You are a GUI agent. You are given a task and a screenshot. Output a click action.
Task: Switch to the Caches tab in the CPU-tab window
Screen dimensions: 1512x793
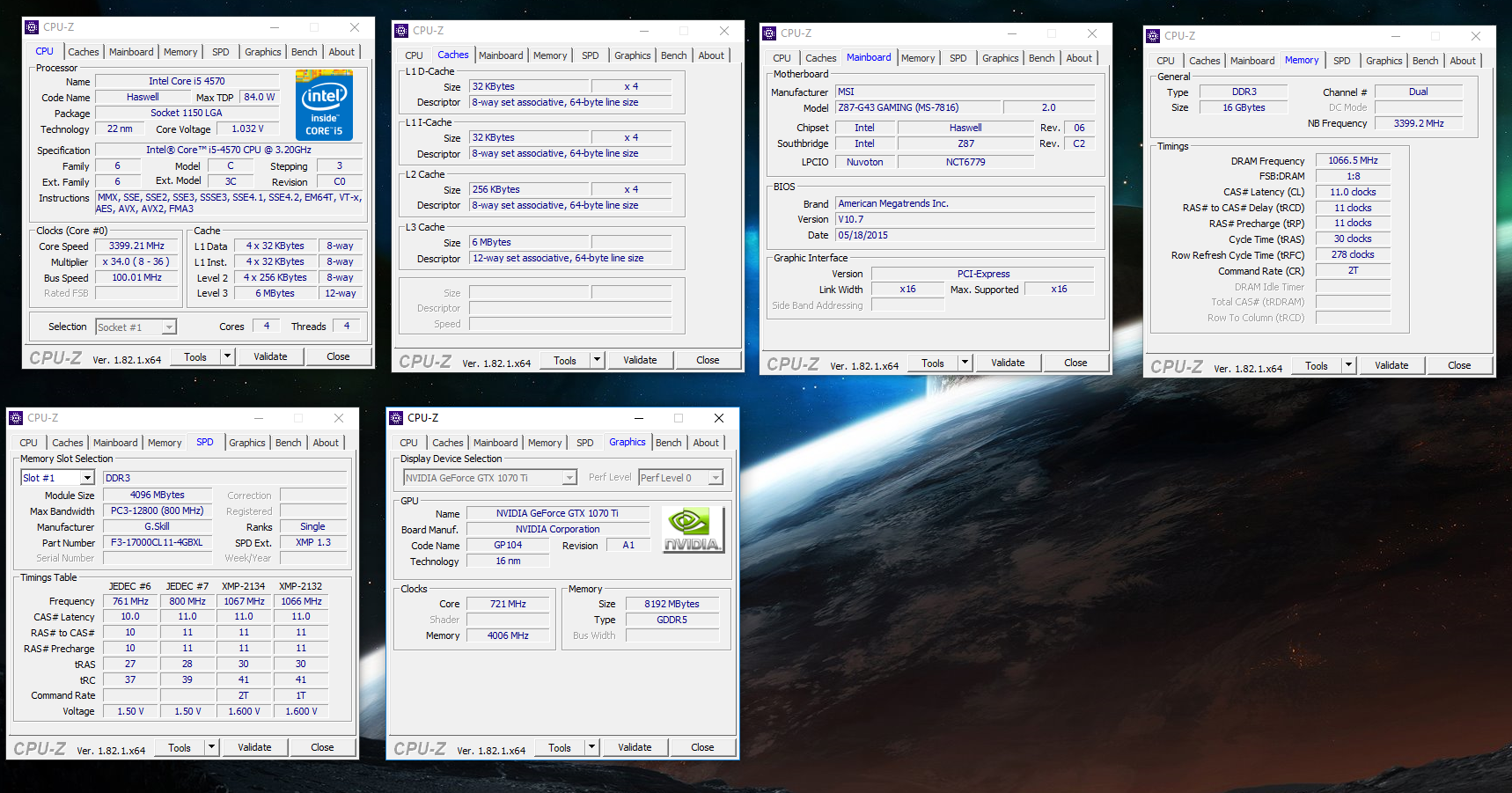pos(84,52)
